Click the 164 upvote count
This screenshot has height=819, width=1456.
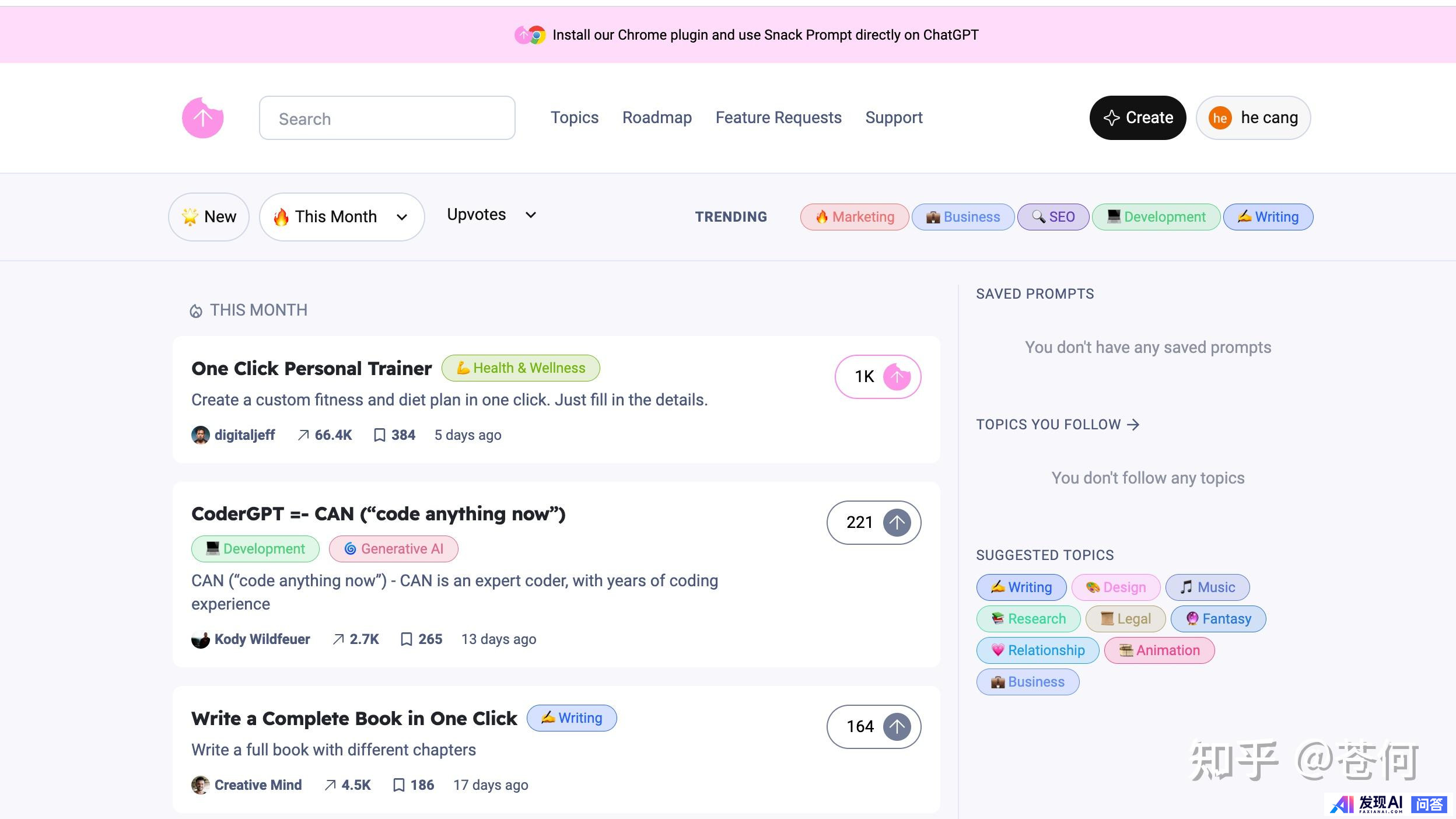click(x=860, y=727)
